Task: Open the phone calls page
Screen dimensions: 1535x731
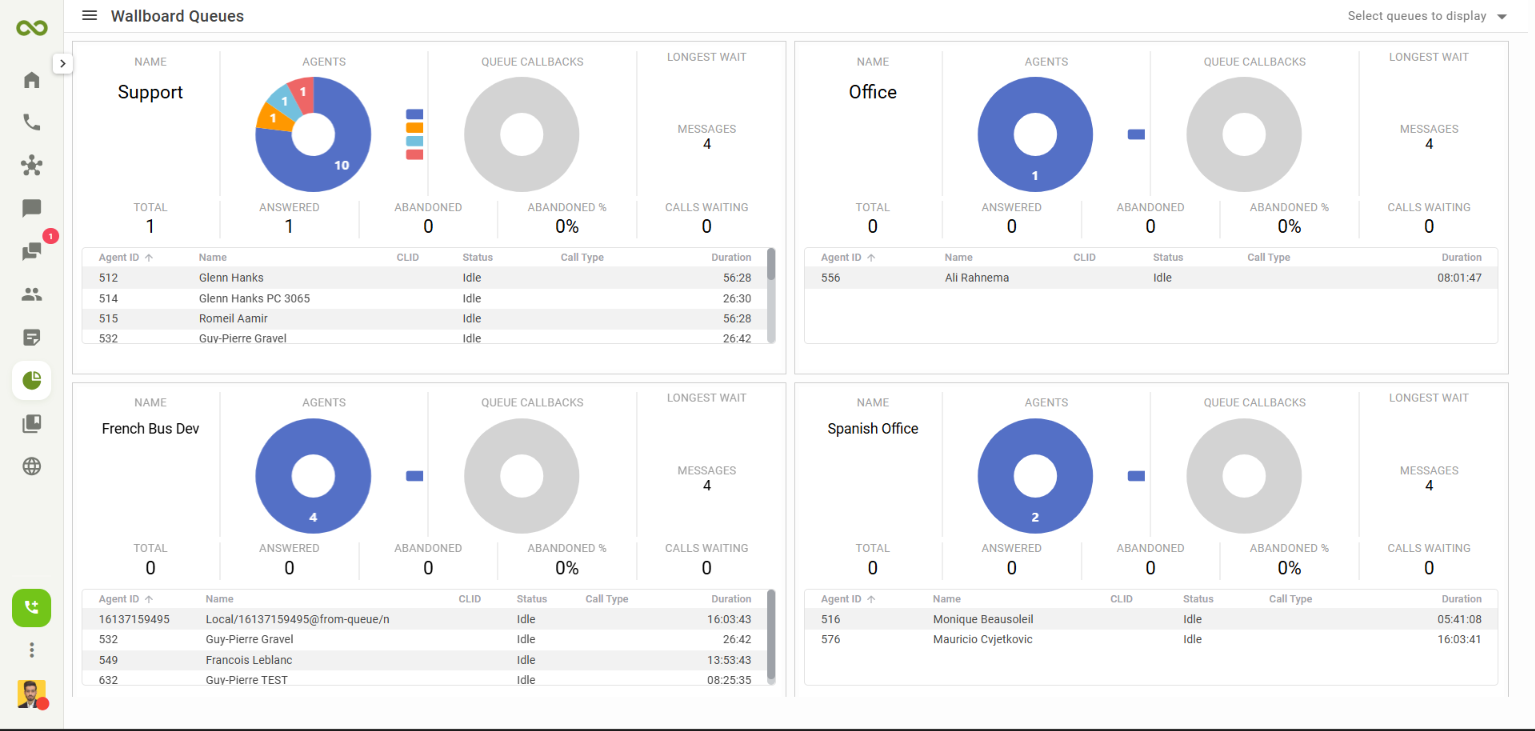Action: pos(32,122)
